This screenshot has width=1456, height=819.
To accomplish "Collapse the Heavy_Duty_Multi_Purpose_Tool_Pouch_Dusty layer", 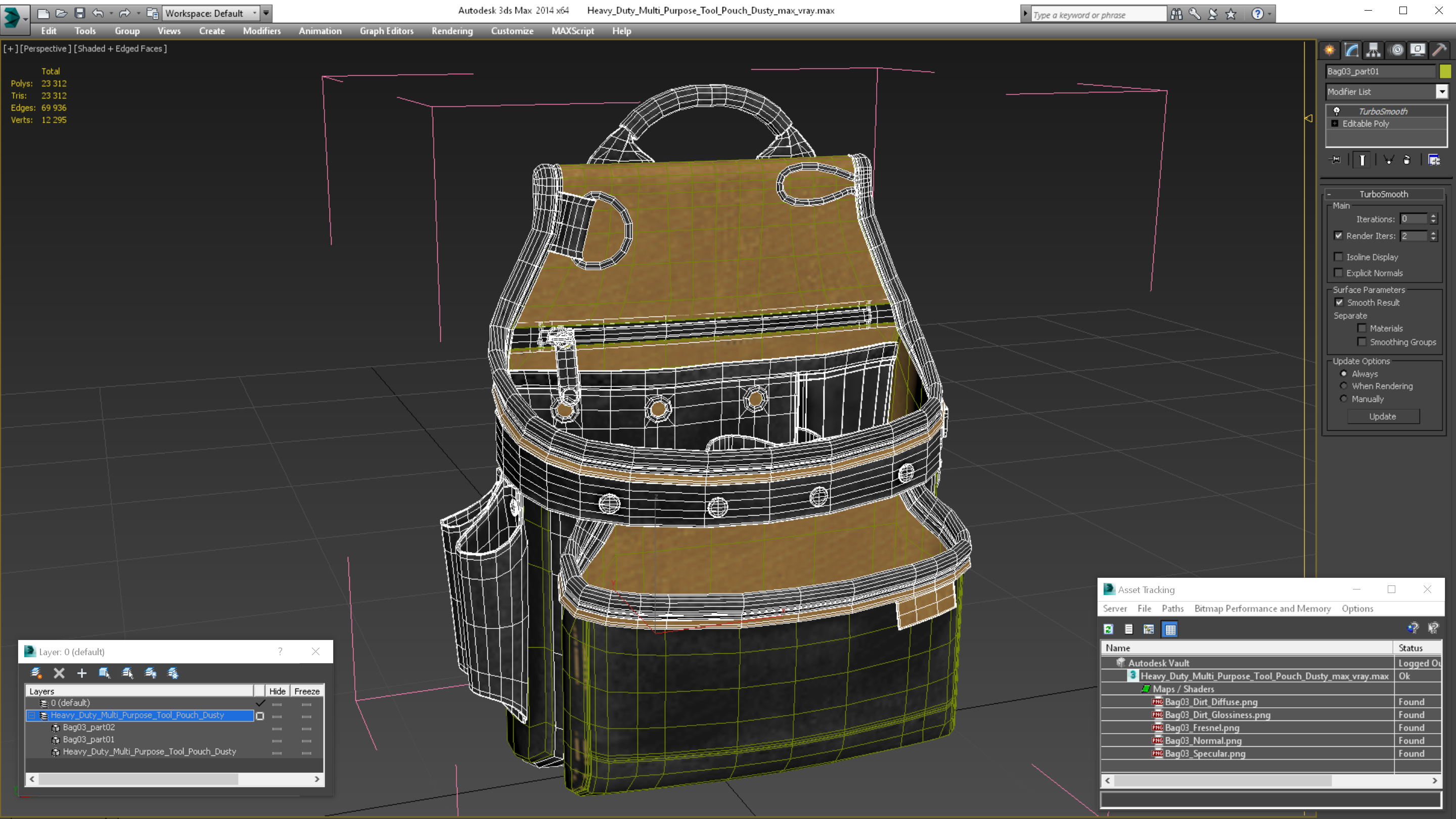I will 32,715.
